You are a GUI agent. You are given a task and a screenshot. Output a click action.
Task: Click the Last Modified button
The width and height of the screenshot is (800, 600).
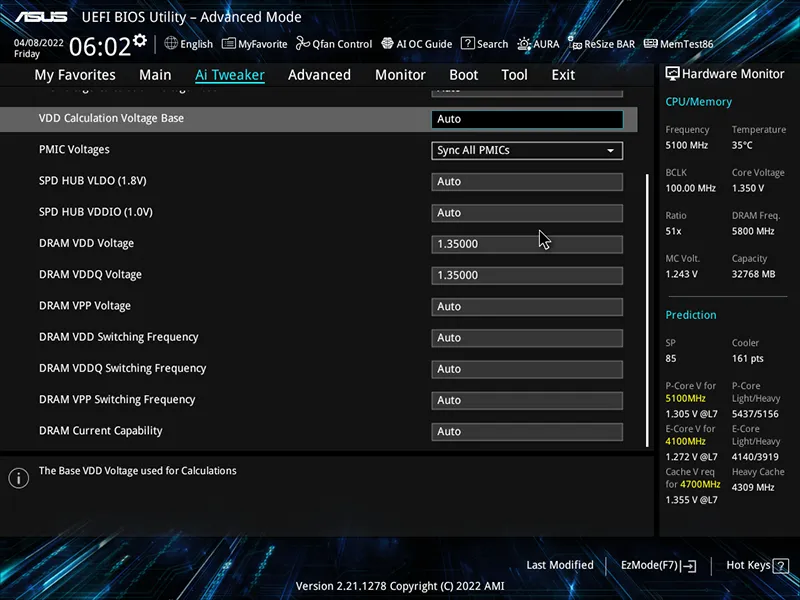[560, 565]
